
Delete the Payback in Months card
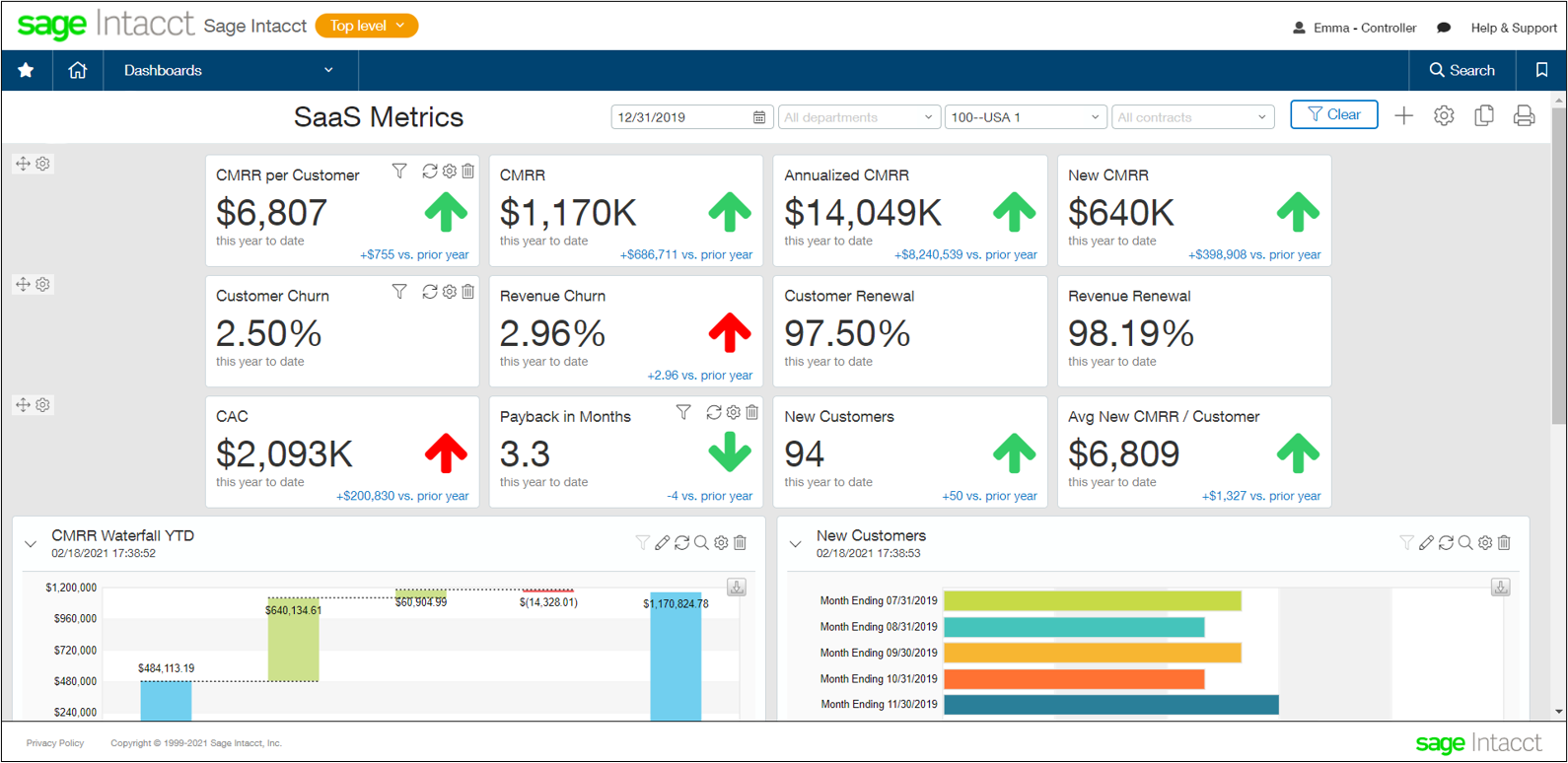point(751,412)
